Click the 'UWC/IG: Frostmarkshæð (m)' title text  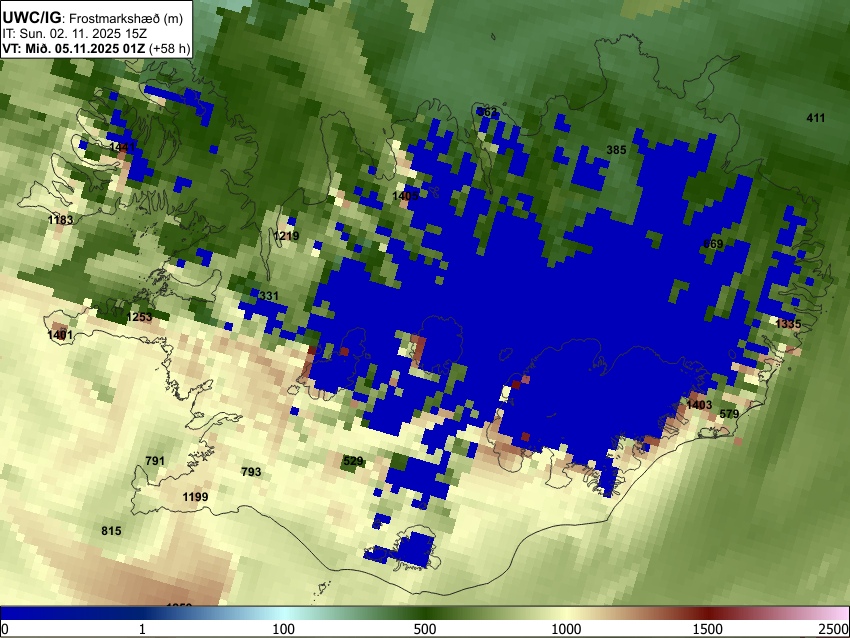[x=93, y=18]
